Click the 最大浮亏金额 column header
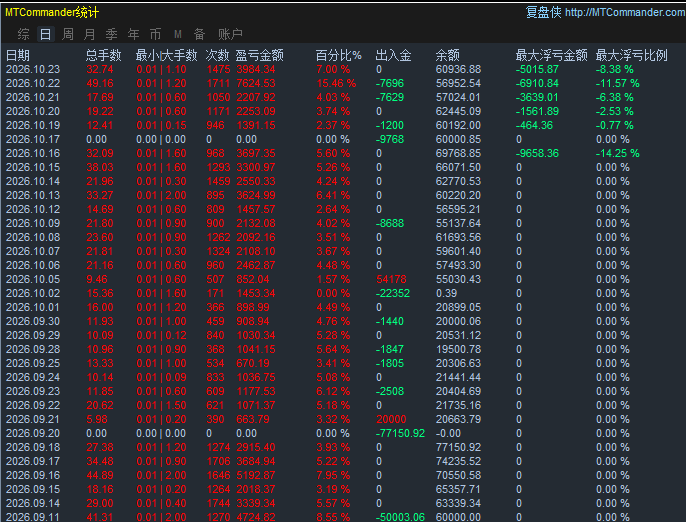 click(552, 55)
